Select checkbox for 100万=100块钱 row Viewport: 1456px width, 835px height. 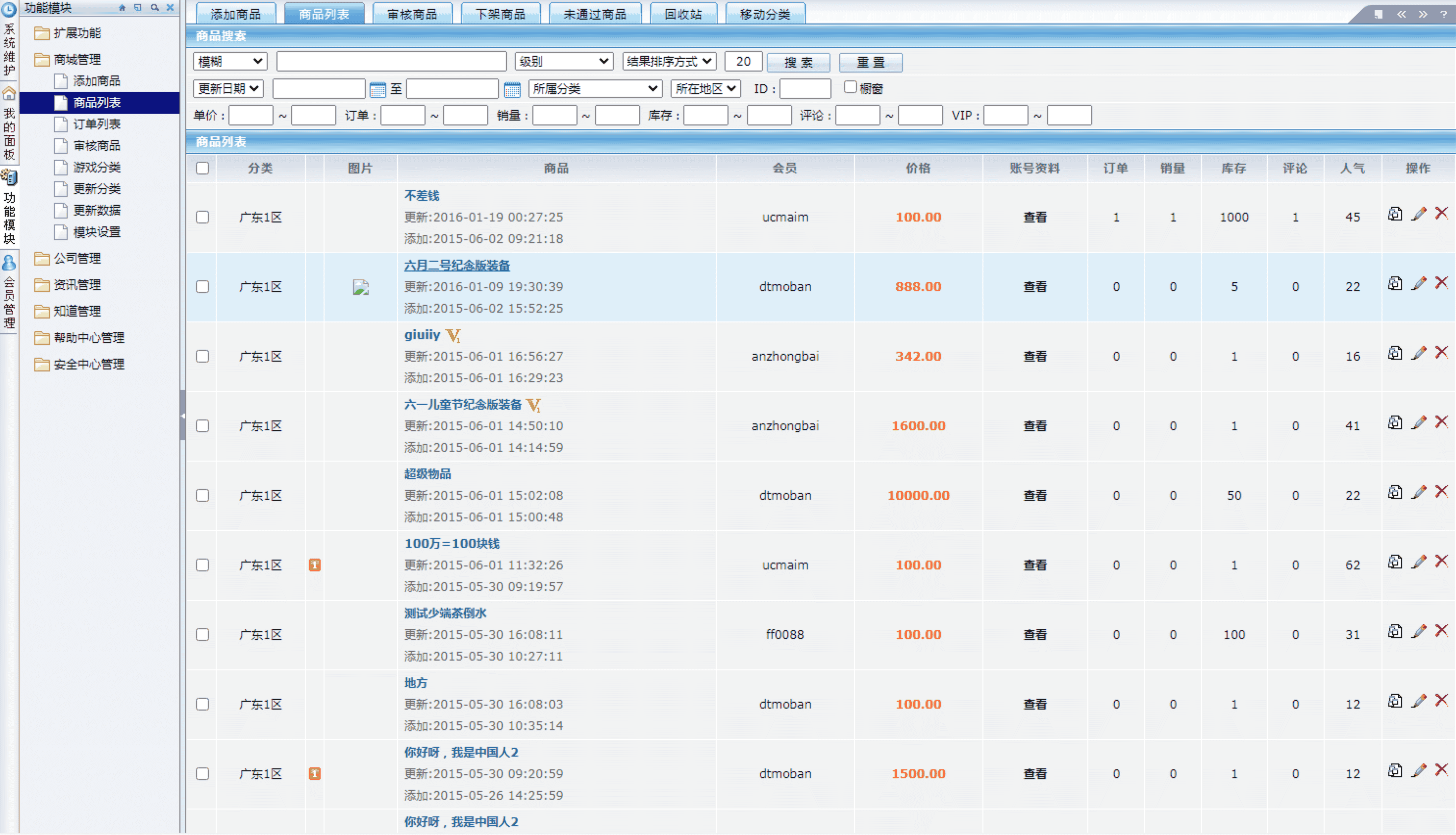pos(202,565)
